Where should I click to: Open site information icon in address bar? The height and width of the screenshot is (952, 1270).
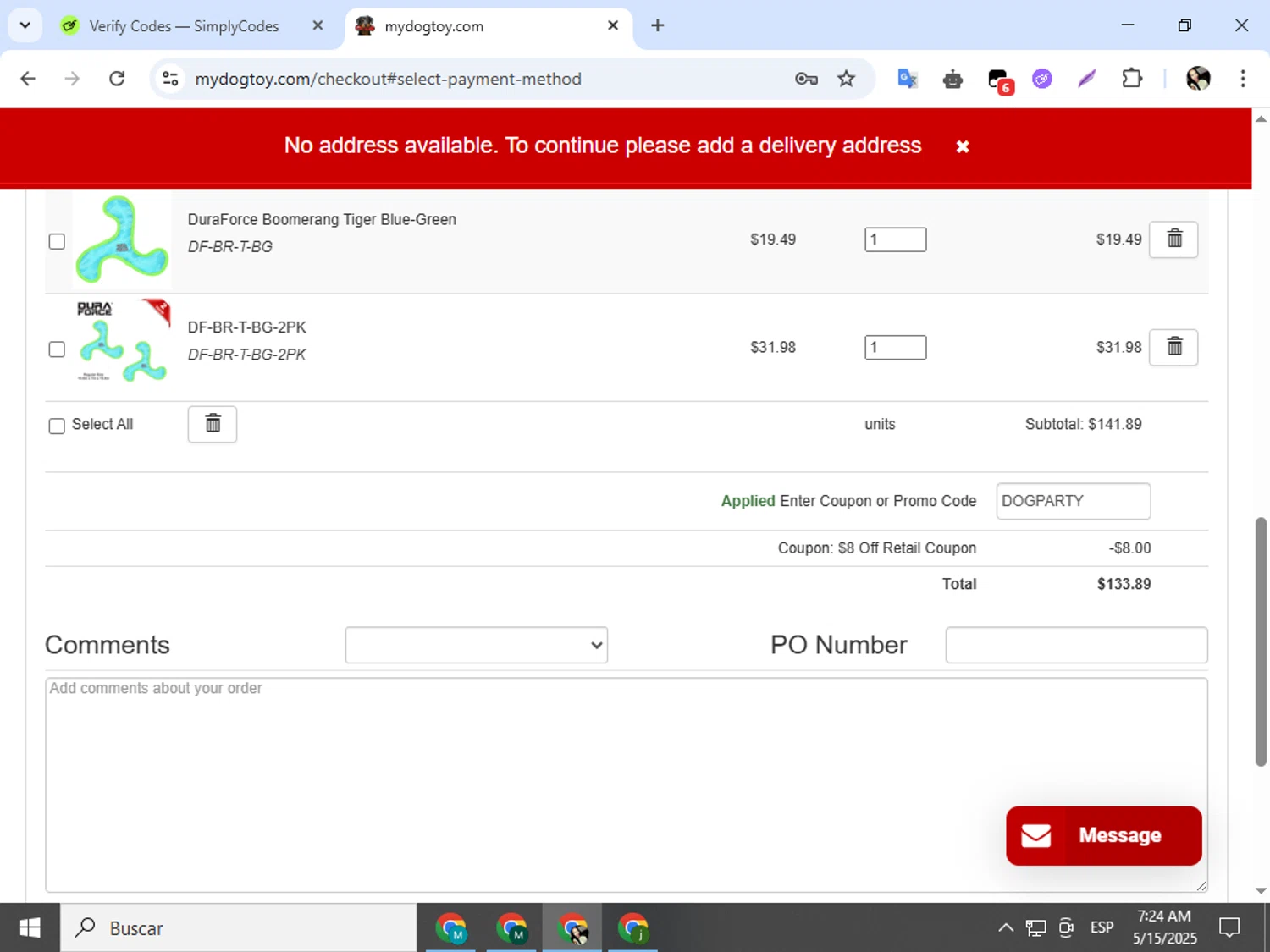170,79
